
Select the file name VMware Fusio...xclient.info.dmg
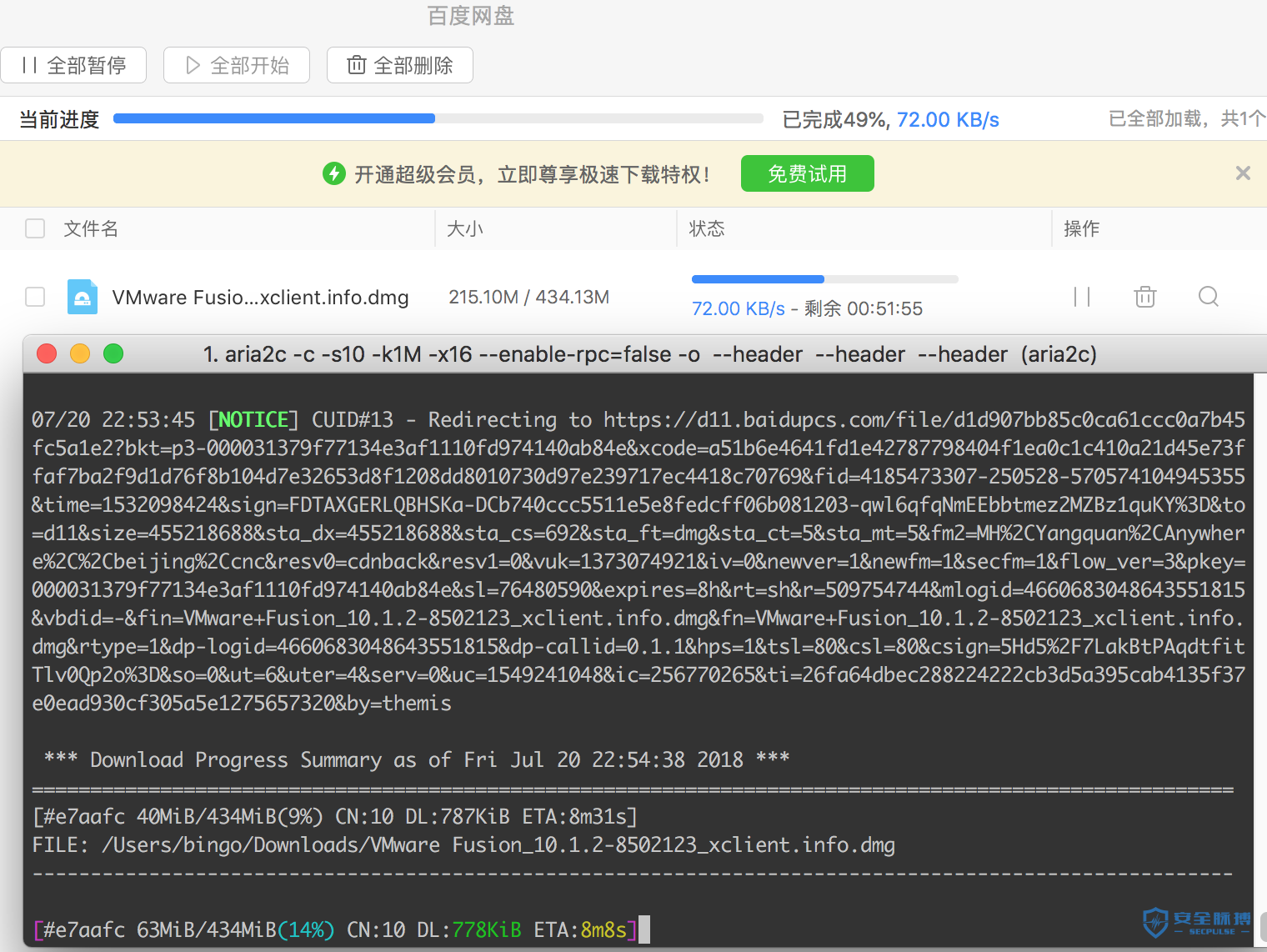click(260, 298)
